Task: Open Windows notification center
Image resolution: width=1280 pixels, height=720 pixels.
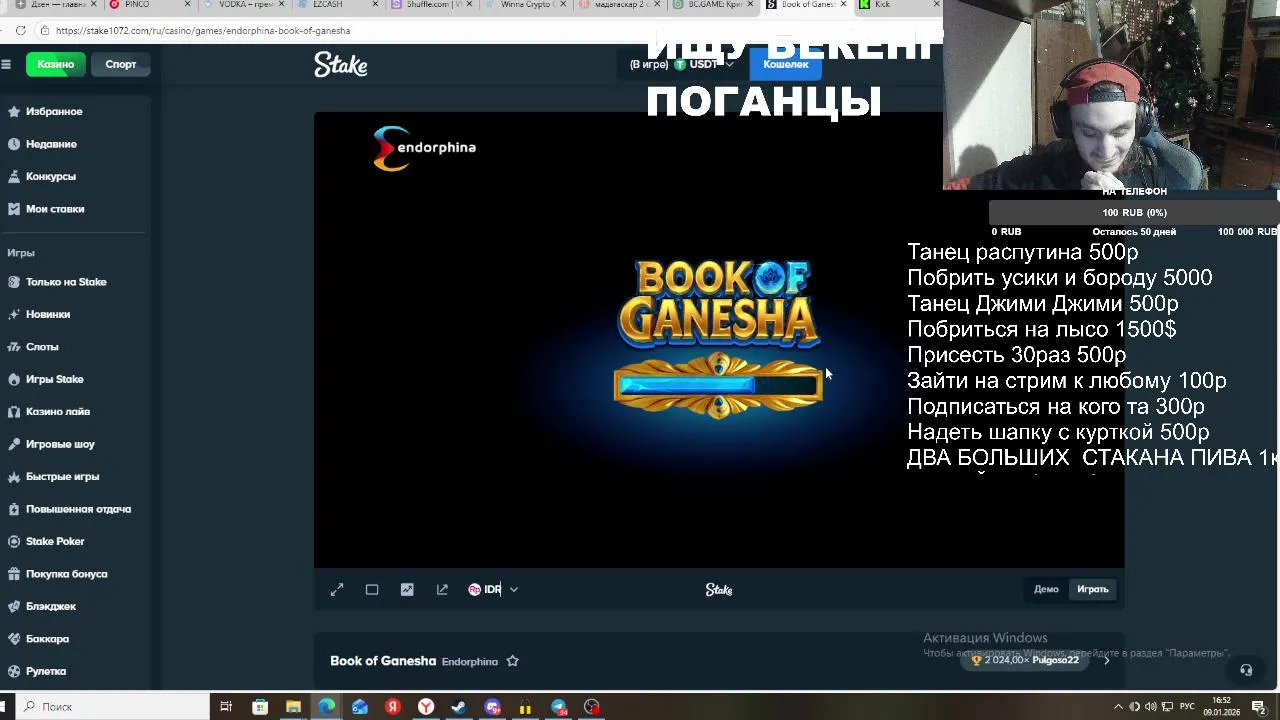Action: click(1259, 707)
